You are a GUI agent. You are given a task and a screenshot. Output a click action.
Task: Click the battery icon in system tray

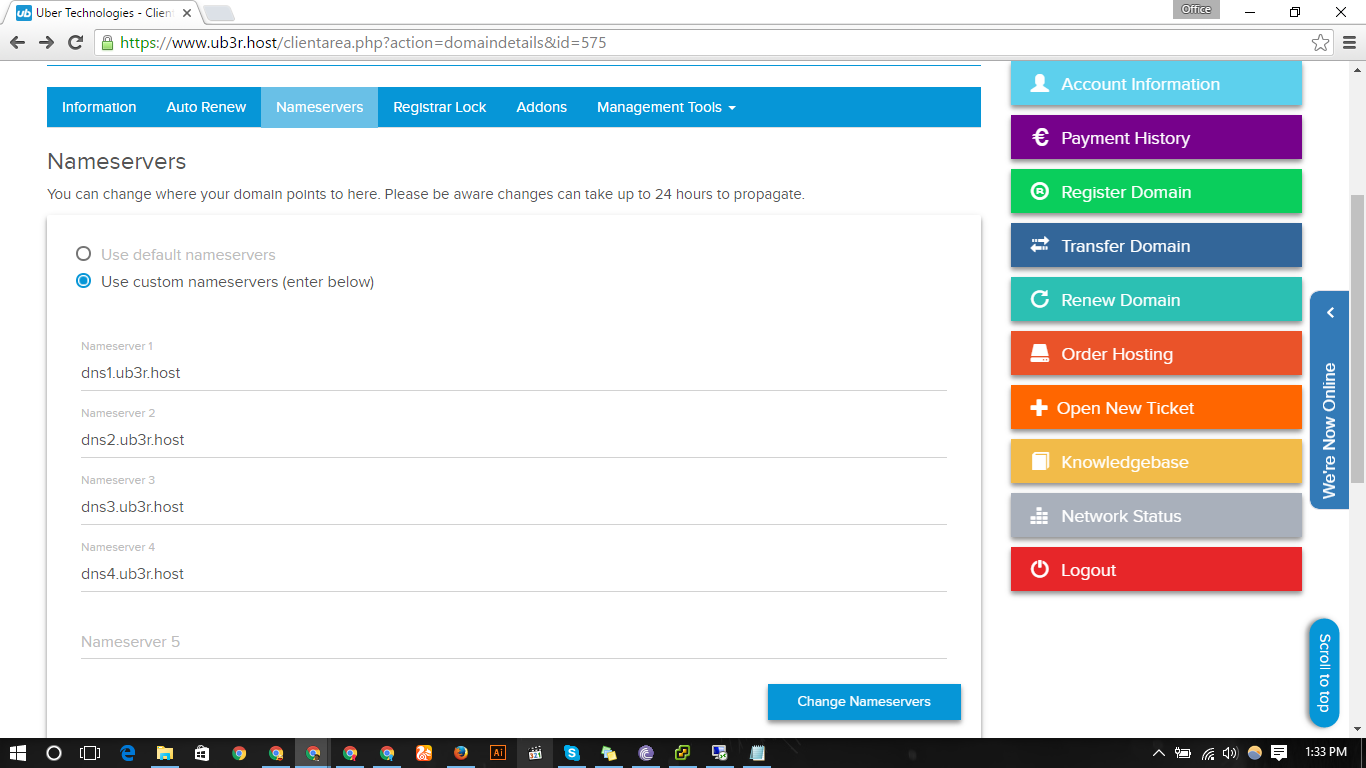(x=1184, y=753)
